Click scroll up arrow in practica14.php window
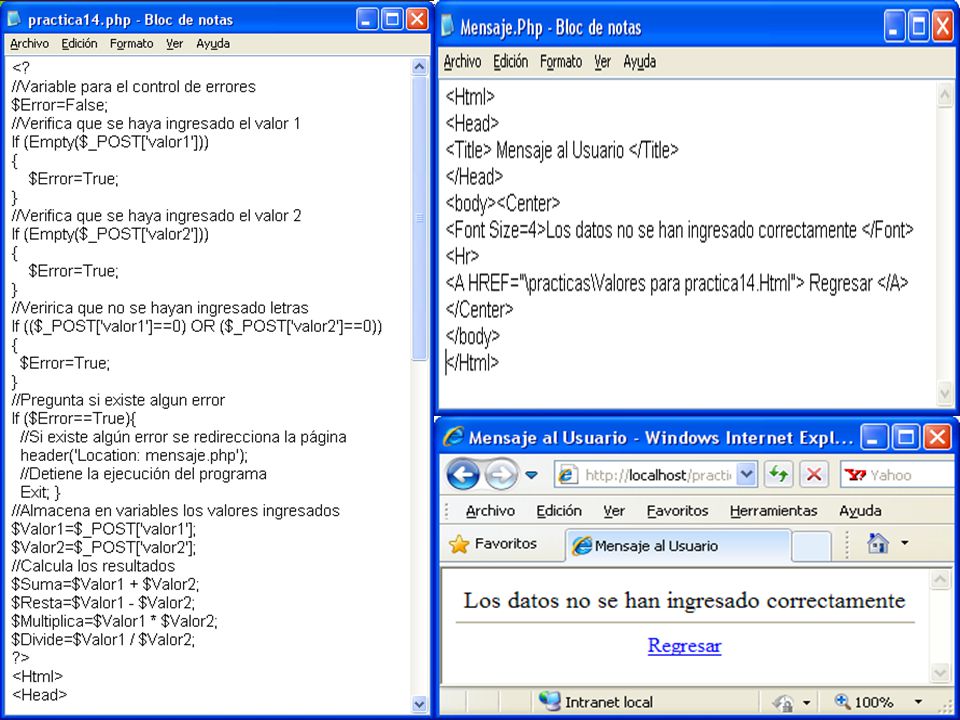960x720 pixels. click(x=419, y=66)
